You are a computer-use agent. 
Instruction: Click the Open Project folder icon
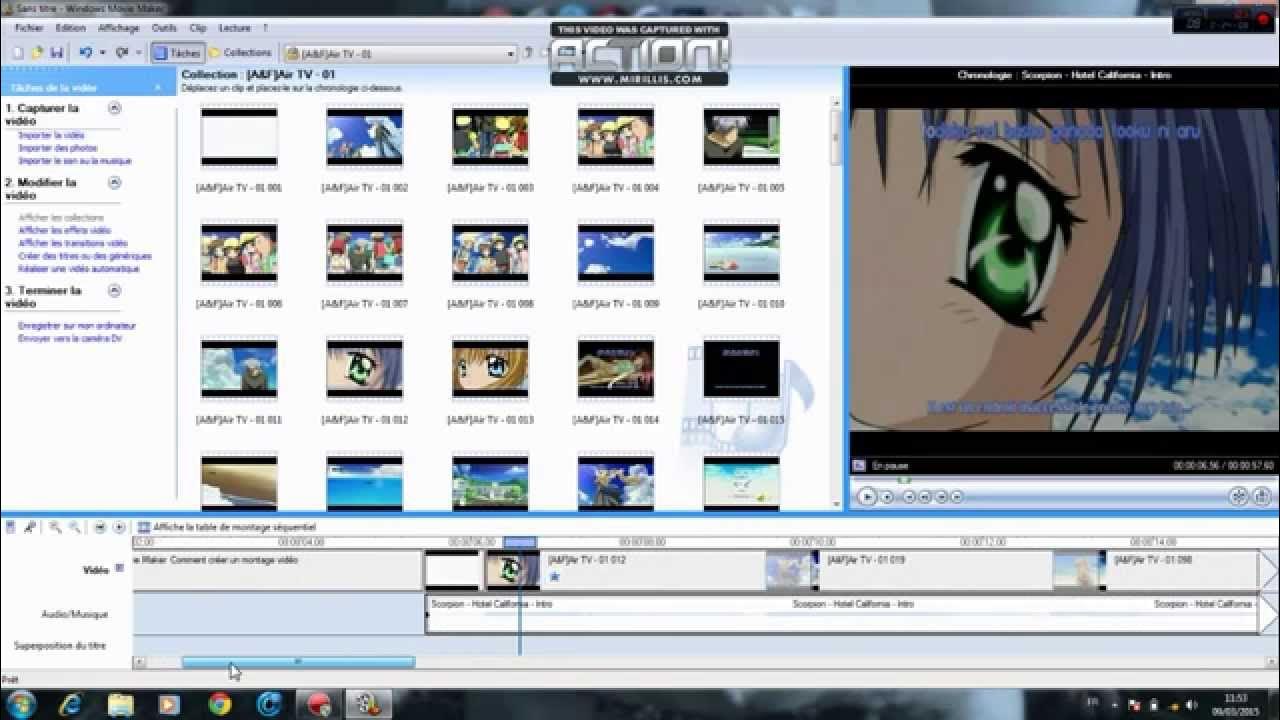(x=37, y=53)
